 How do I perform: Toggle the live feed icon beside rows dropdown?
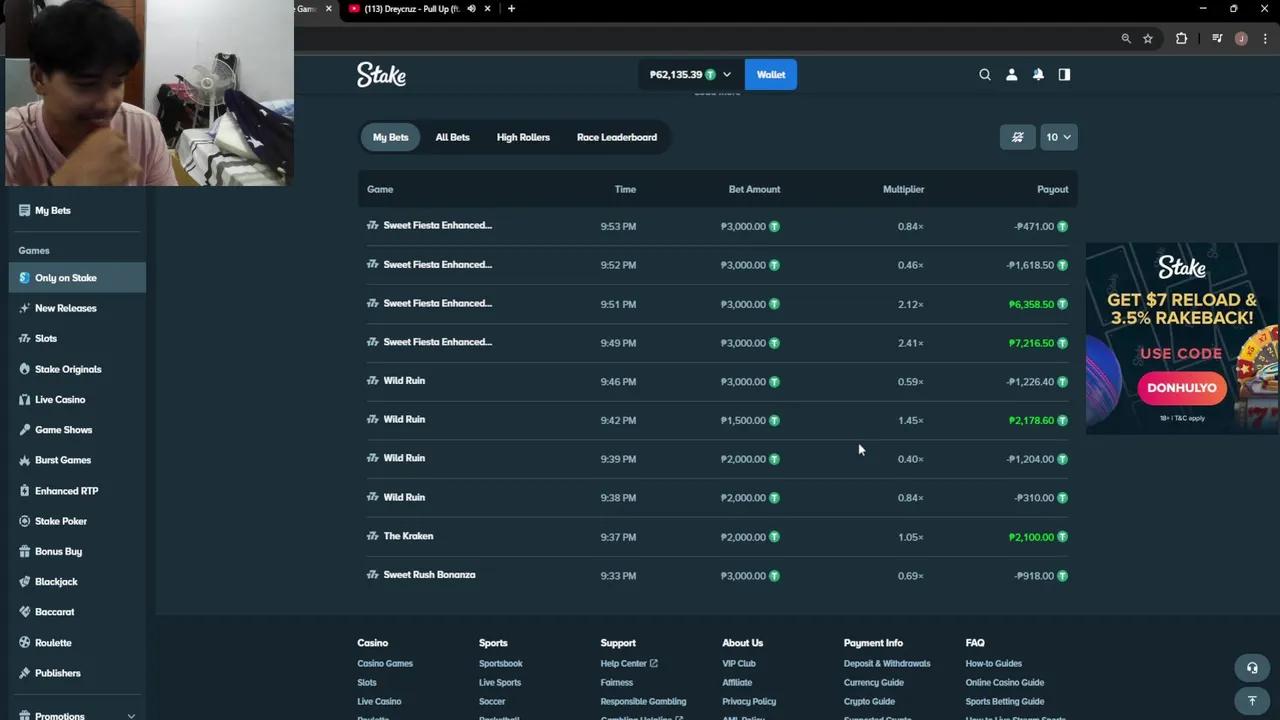[x=1017, y=137]
